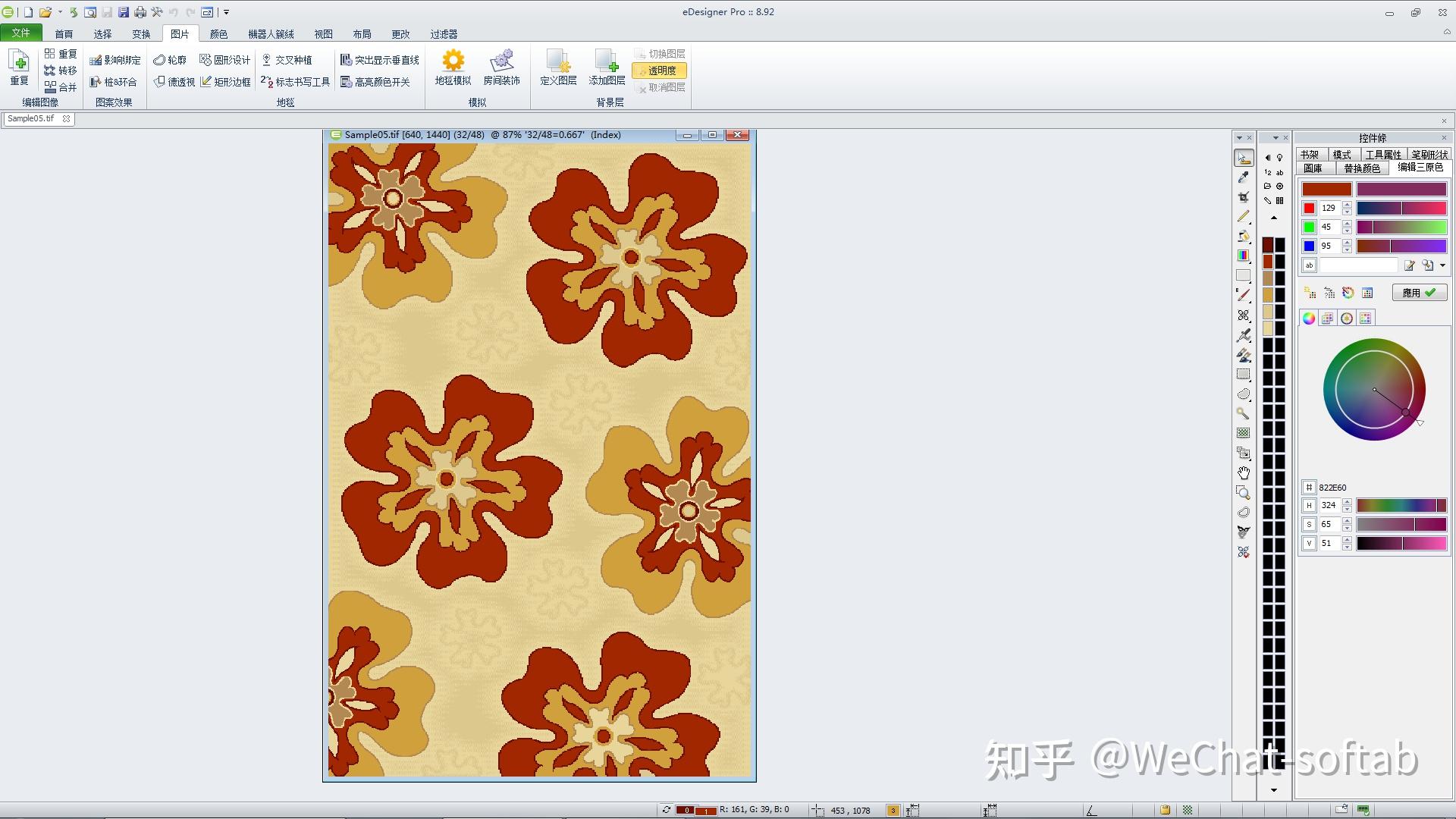Expand the quick access toolbar dropdown arrow
Screen dimensions: 1456x819
tap(226, 12)
